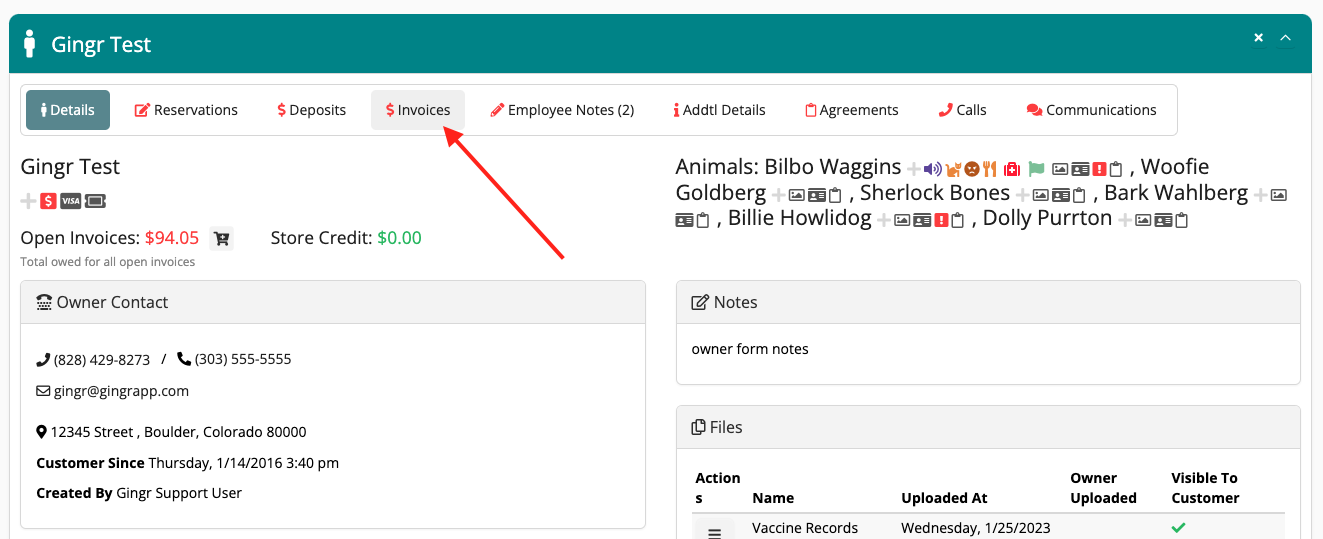This screenshot has width=1323, height=539.
Task: Open the Agreements tab
Action: tap(852, 110)
